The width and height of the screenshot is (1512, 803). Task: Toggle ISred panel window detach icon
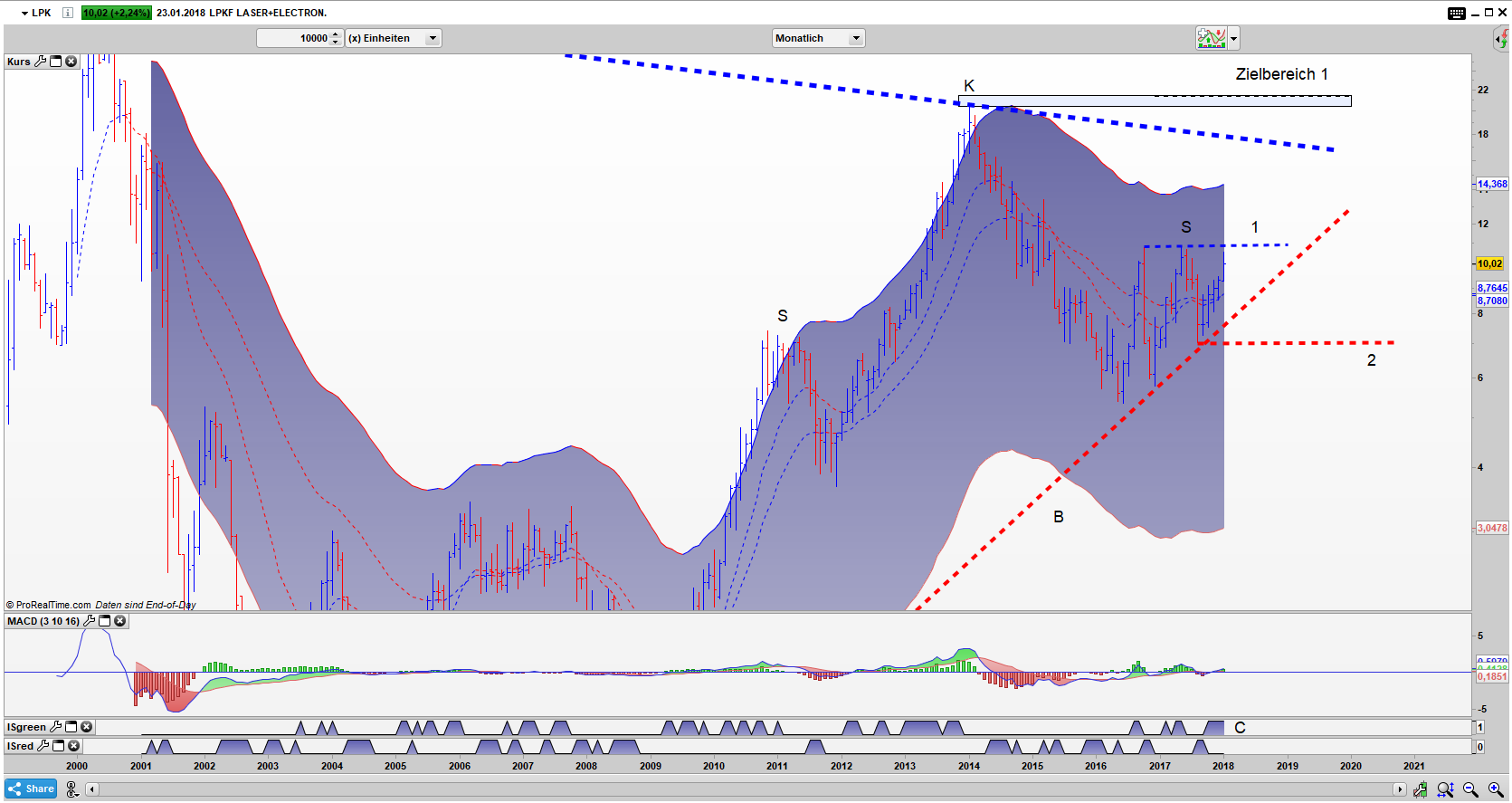pyautogui.click(x=59, y=746)
